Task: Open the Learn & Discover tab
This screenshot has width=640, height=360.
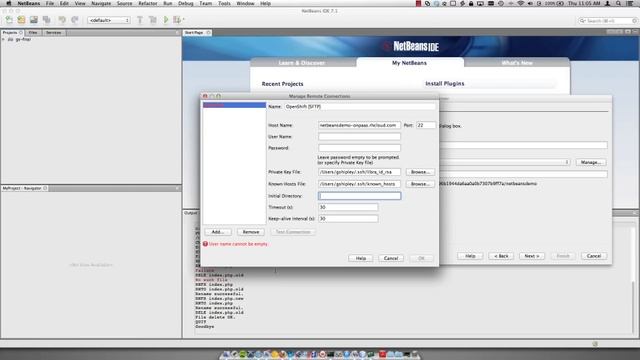Action: pyautogui.click(x=302, y=63)
